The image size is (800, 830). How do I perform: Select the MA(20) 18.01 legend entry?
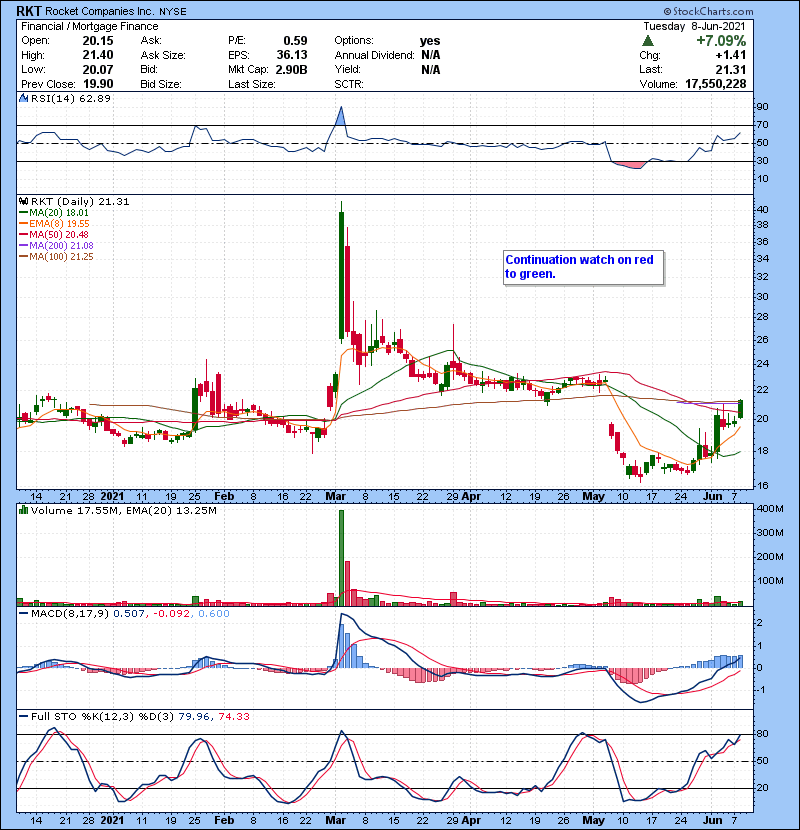(x=54, y=213)
